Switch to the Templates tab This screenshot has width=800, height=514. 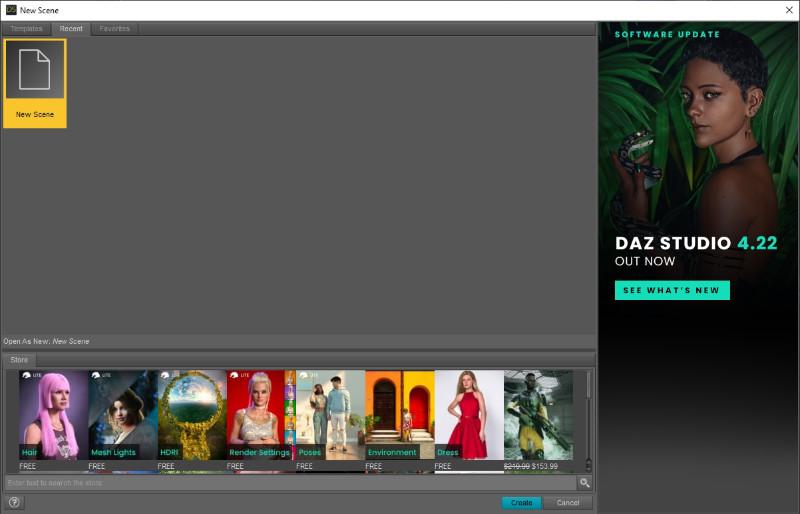27,29
